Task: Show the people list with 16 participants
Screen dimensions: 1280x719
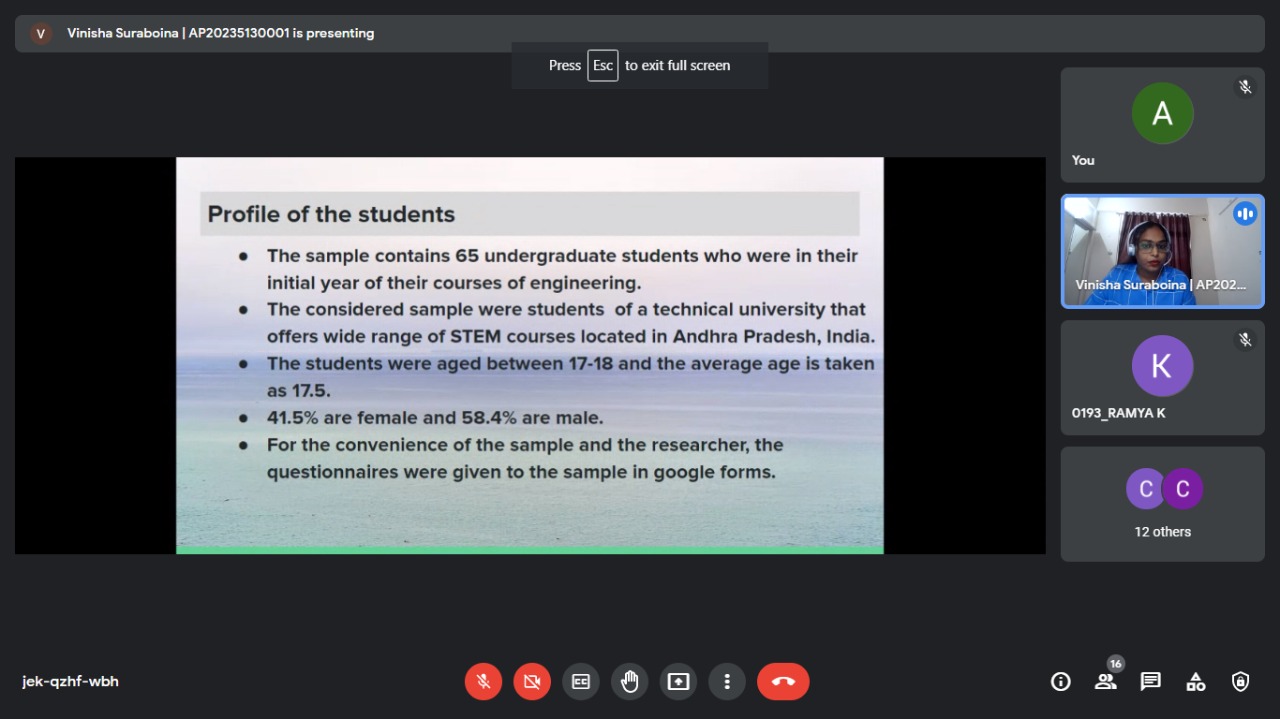Action: [1105, 682]
